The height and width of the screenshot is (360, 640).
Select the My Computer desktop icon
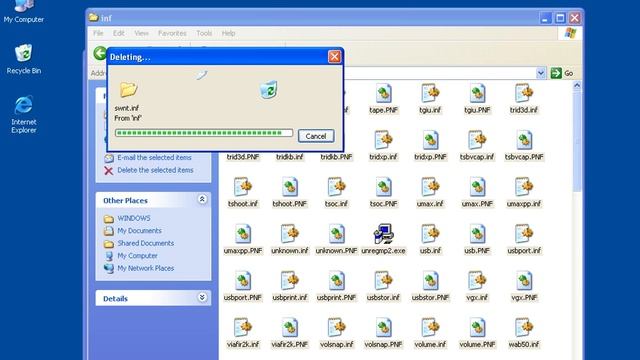tap(24, 11)
